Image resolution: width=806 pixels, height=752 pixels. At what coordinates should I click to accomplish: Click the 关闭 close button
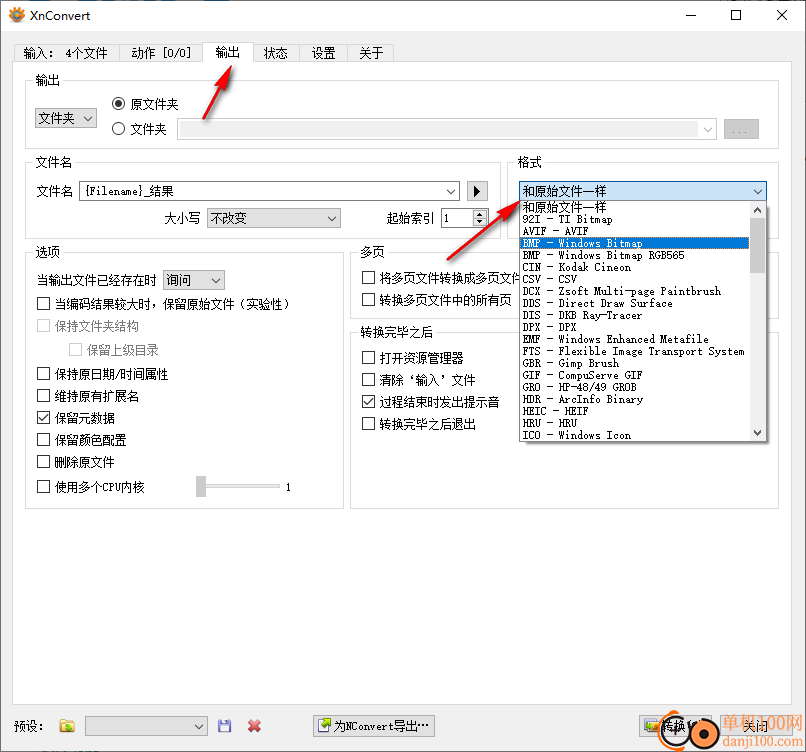755,726
